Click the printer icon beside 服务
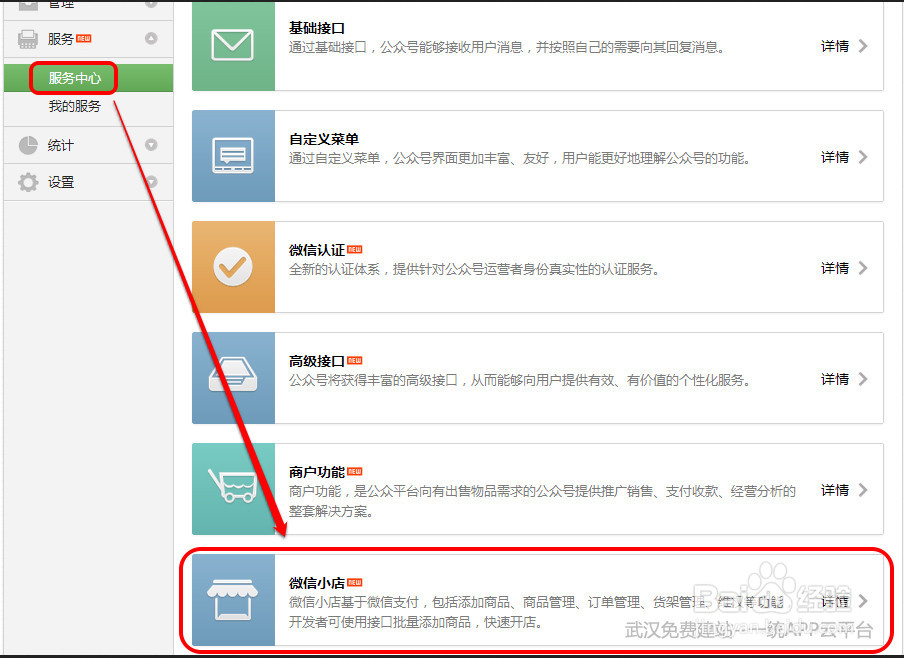 click(28, 39)
